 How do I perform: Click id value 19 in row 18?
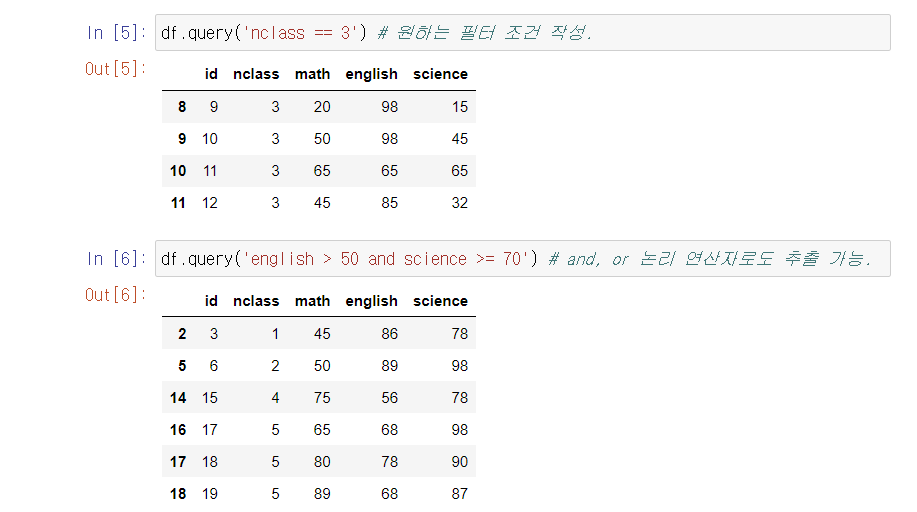click(x=210, y=494)
